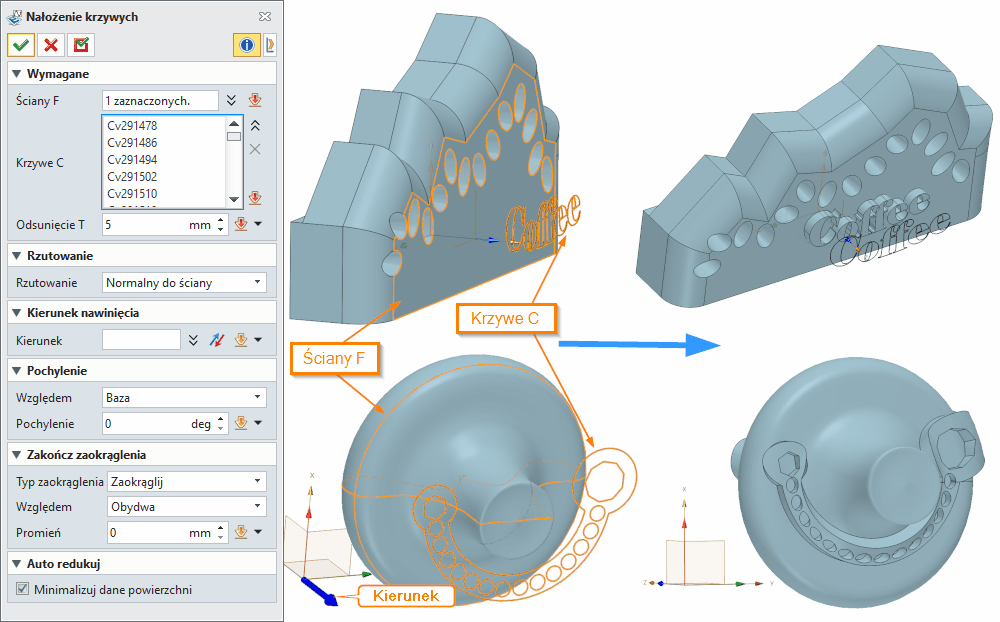Expand the Ściany F selection chevron

(x=230, y=100)
